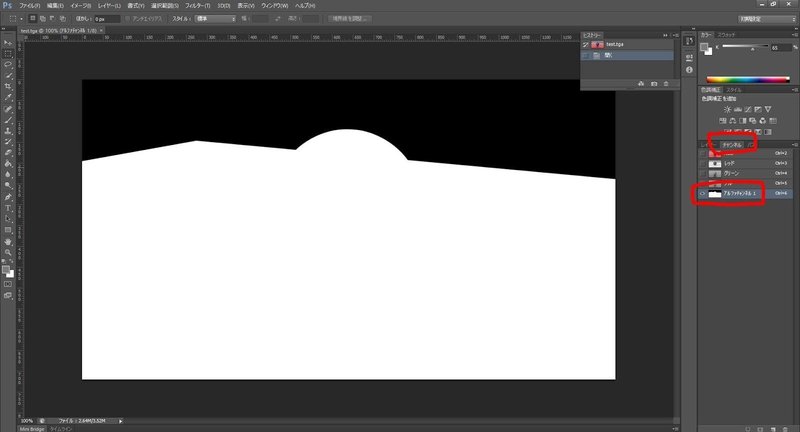This screenshot has width=800, height=432.
Task: Click Intersect with selection icon in options bar
Action: [63, 18]
